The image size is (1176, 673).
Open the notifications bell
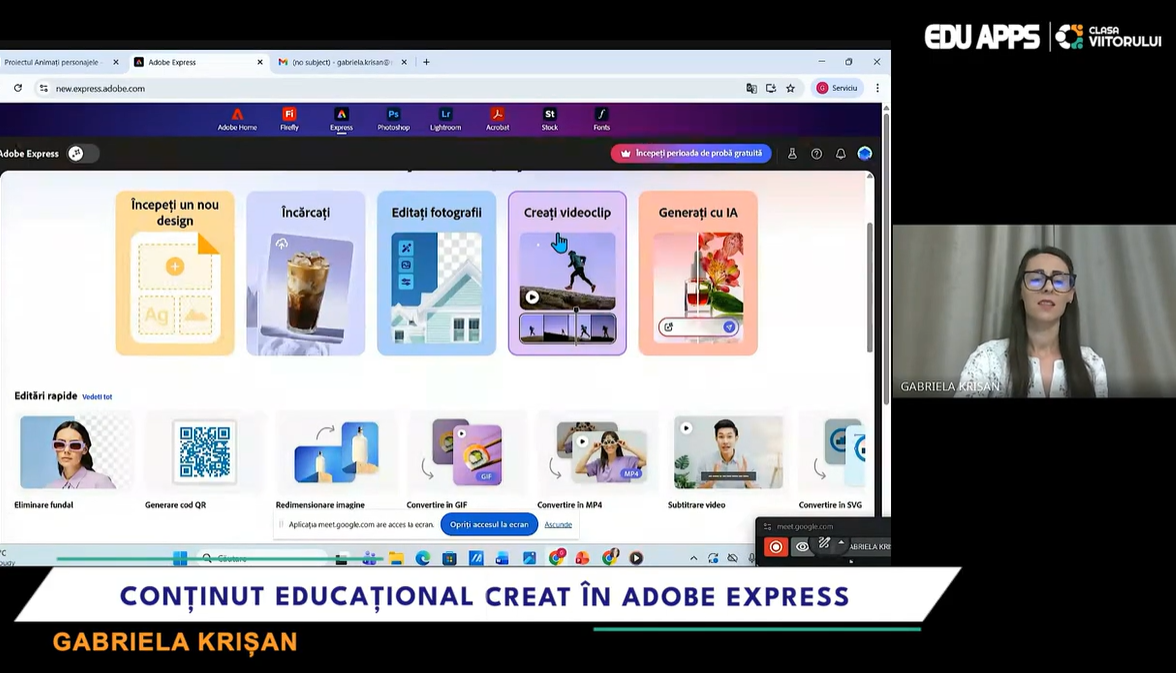pyautogui.click(x=841, y=154)
